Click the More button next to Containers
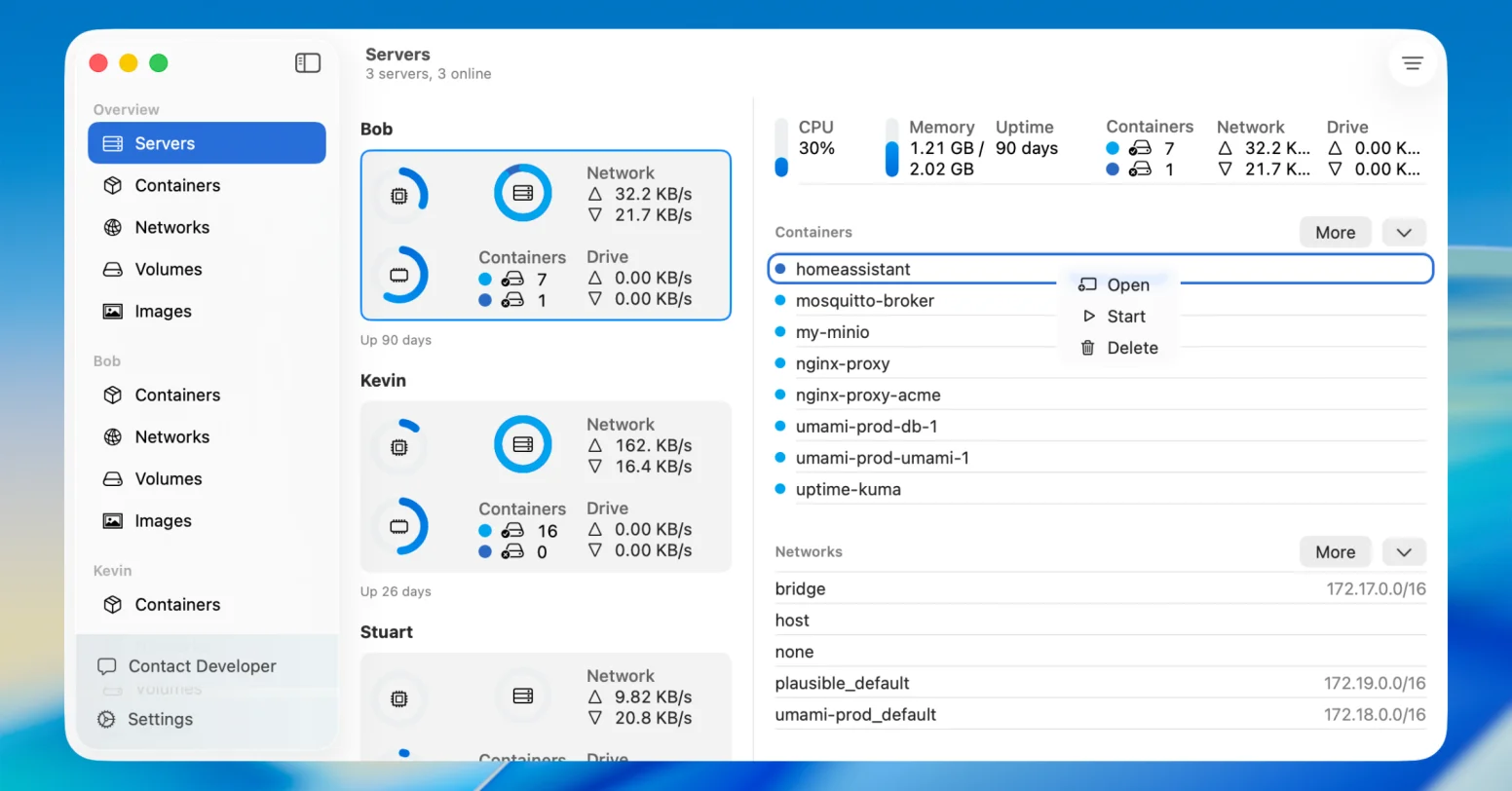 [1335, 233]
